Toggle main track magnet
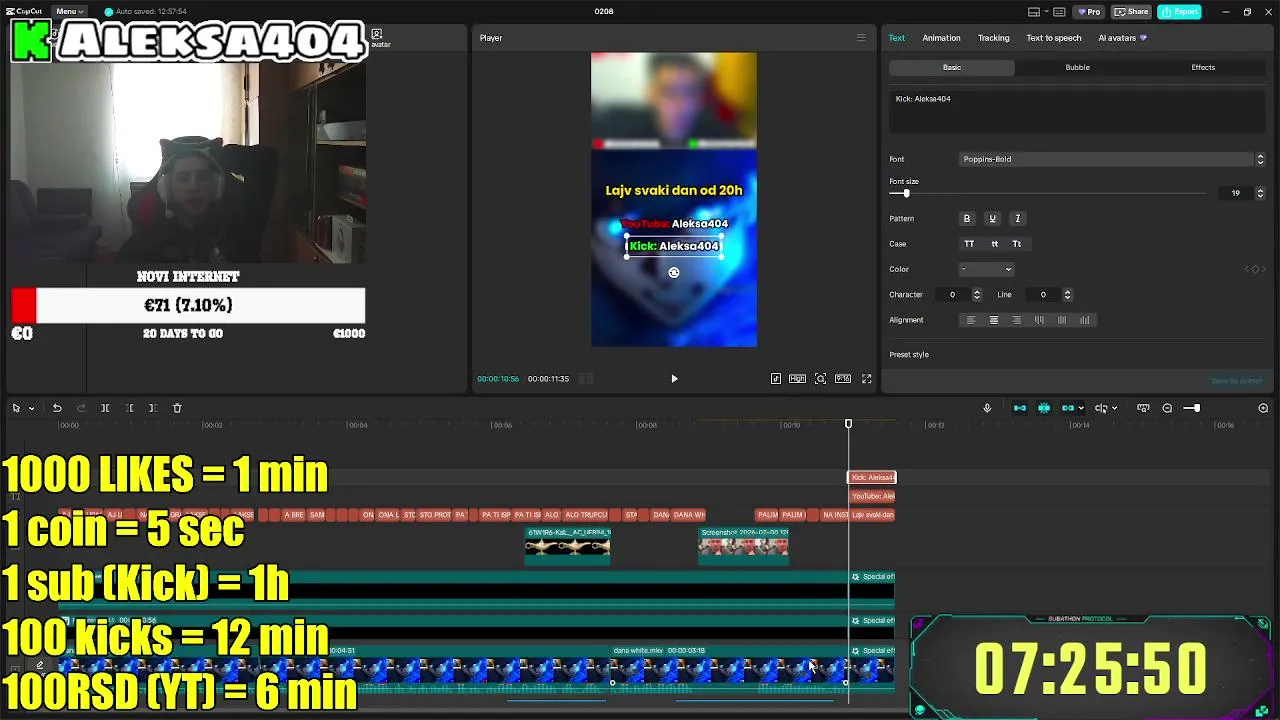This screenshot has height=720, width=1280. coord(1020,408)
